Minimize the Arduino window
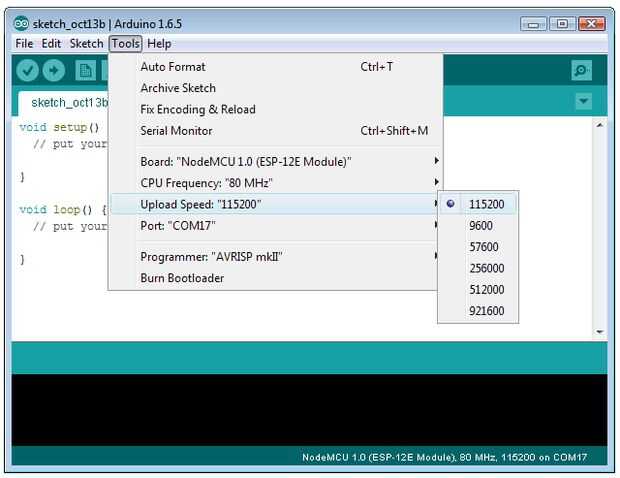The height and width of the screenshot is (478, 620). tap(533, 24)
